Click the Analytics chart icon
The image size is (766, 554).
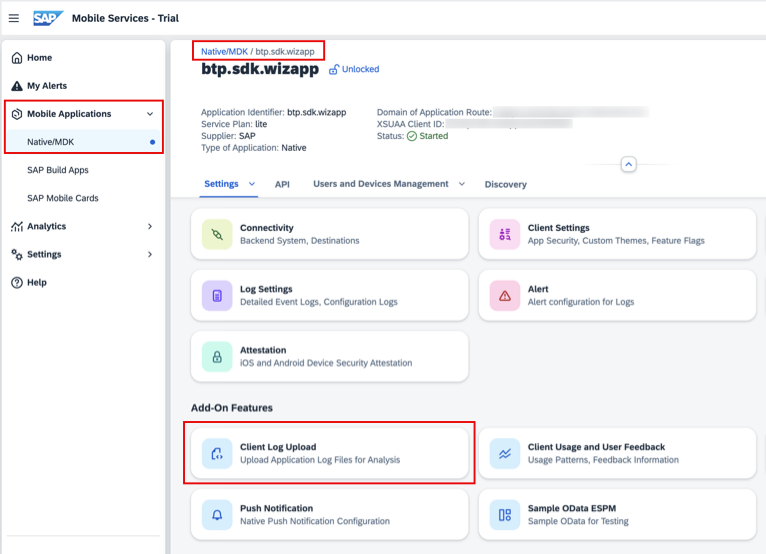tap(17, 226)
